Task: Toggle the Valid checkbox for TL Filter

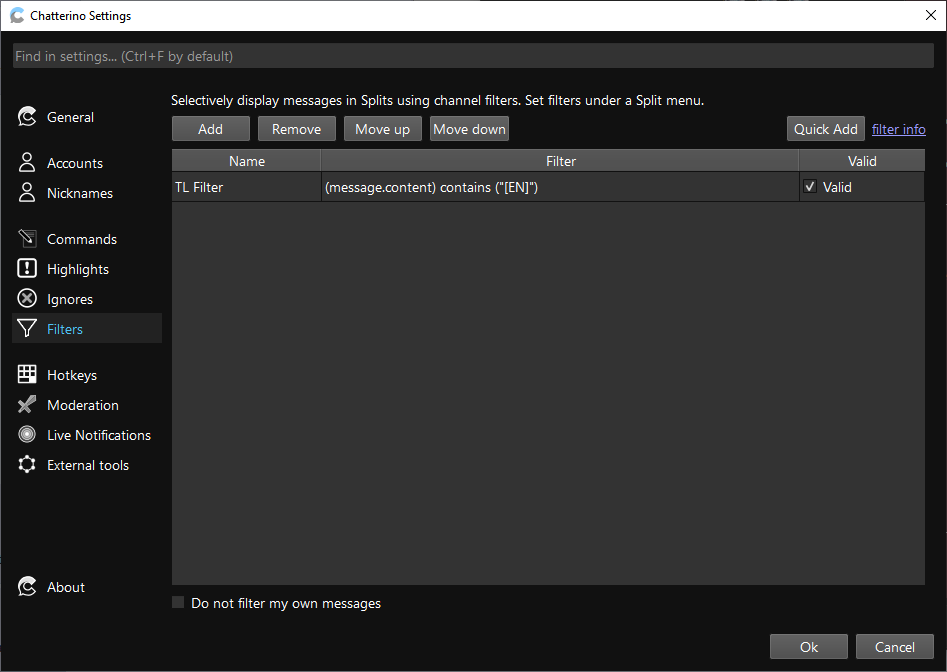Action: point(810,187)
